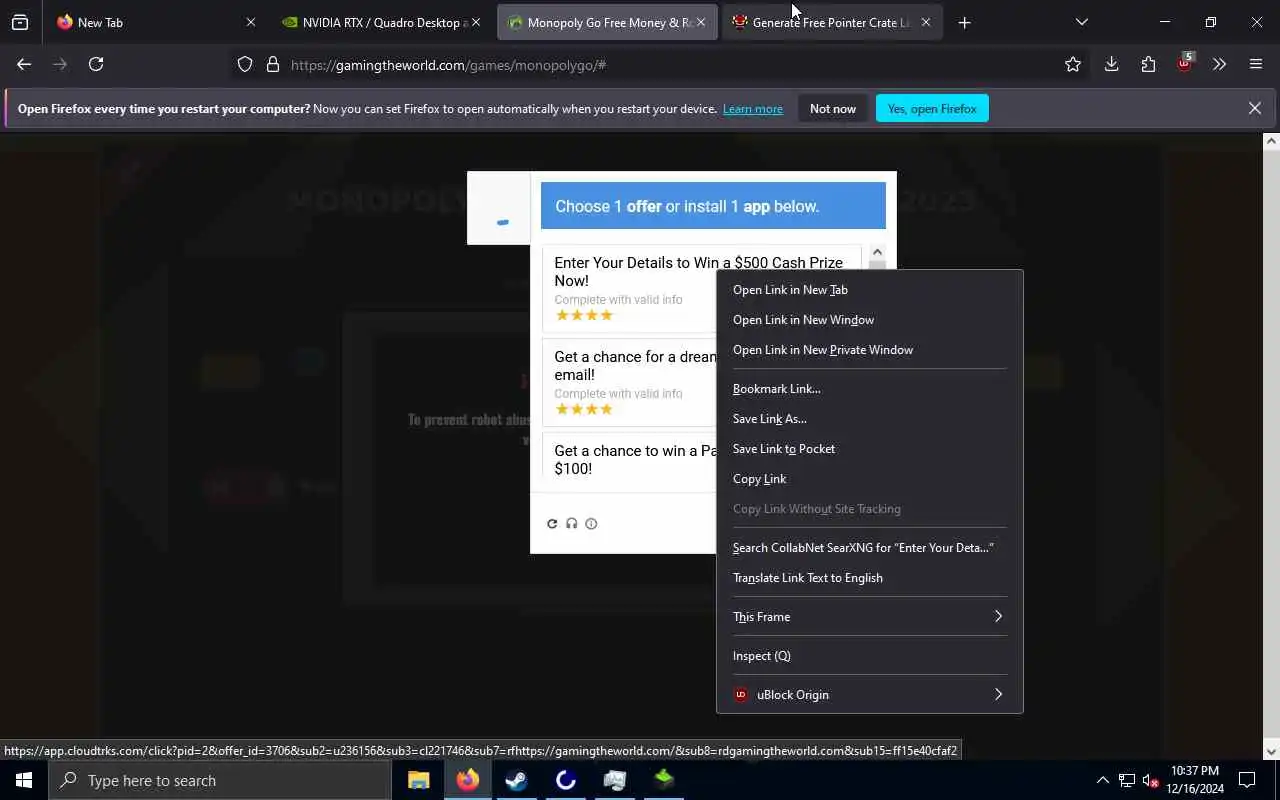The height and width of the screenshot is (800, 1280).
Task: Click the Not now button
Action: click(x=833, y=108)
